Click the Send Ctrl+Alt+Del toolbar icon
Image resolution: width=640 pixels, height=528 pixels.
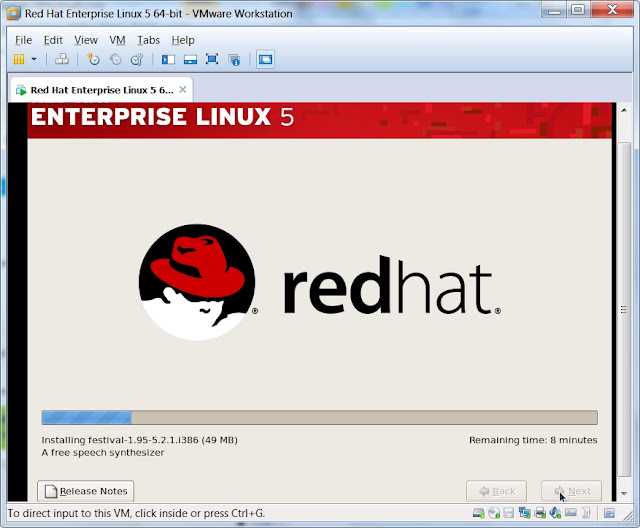pyautogui.click(x=62, y=60)
